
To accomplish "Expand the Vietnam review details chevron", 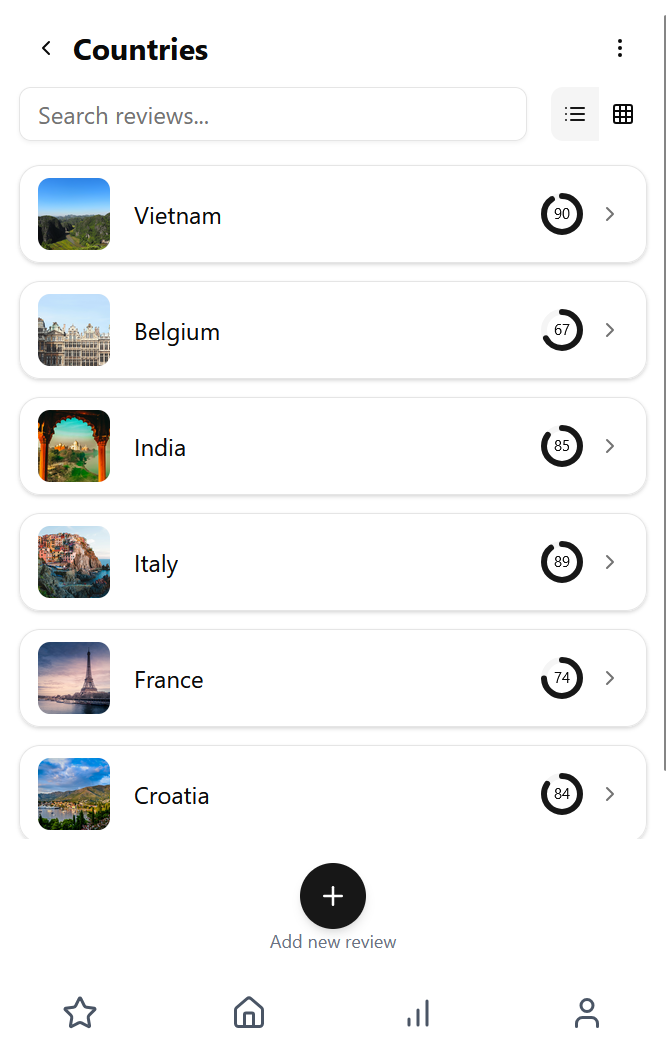I will (610, 214).
